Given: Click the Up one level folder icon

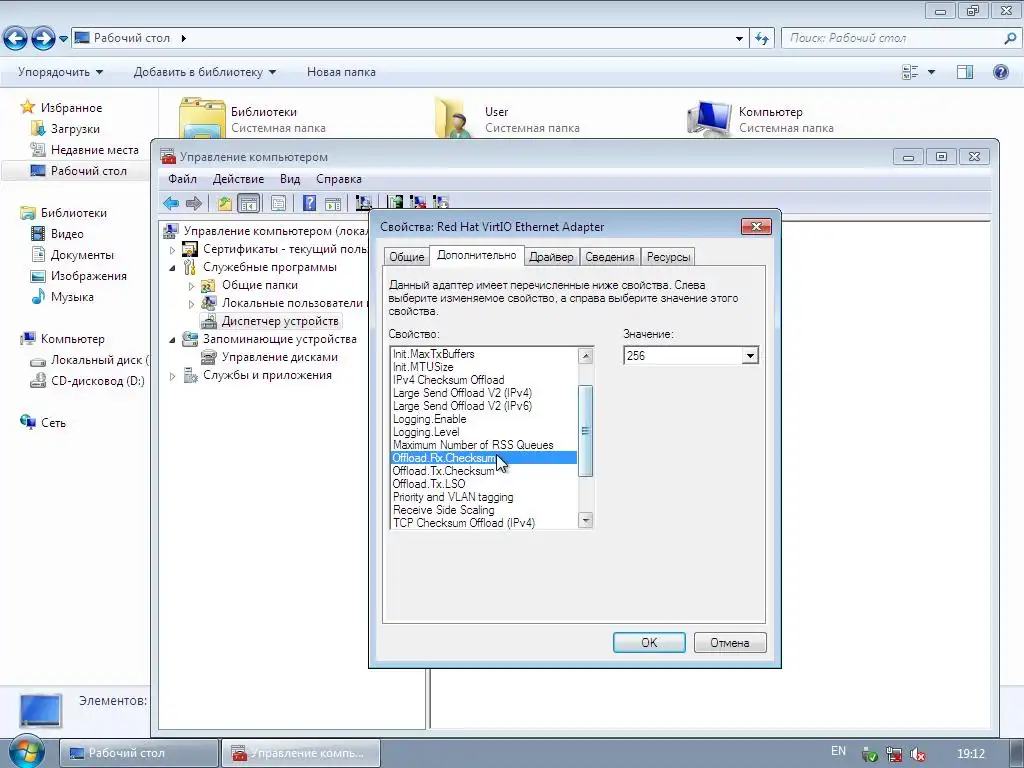Looking at the screenshot, I should 225,203.
